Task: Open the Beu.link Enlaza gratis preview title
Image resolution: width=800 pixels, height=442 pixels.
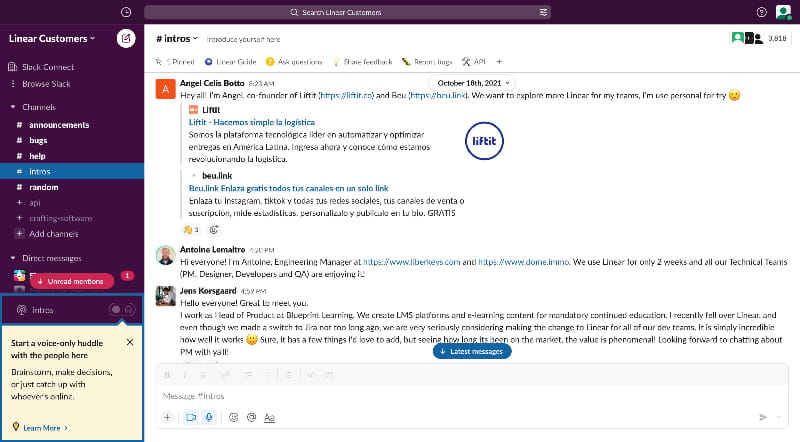Action: [x=288, y=188]
